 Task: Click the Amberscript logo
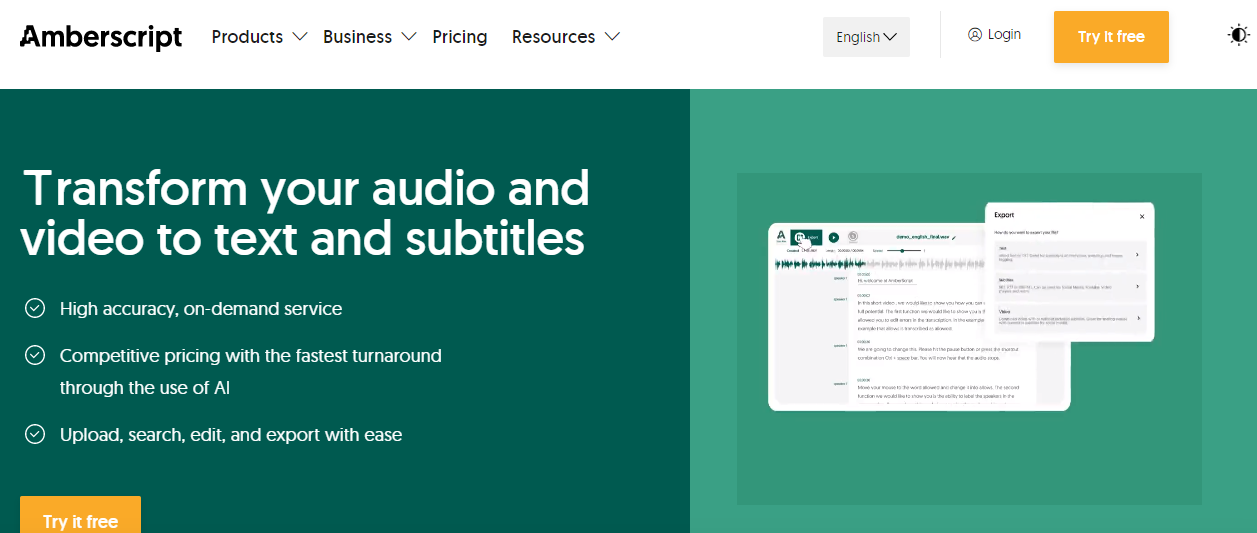[x=101, y=37]
